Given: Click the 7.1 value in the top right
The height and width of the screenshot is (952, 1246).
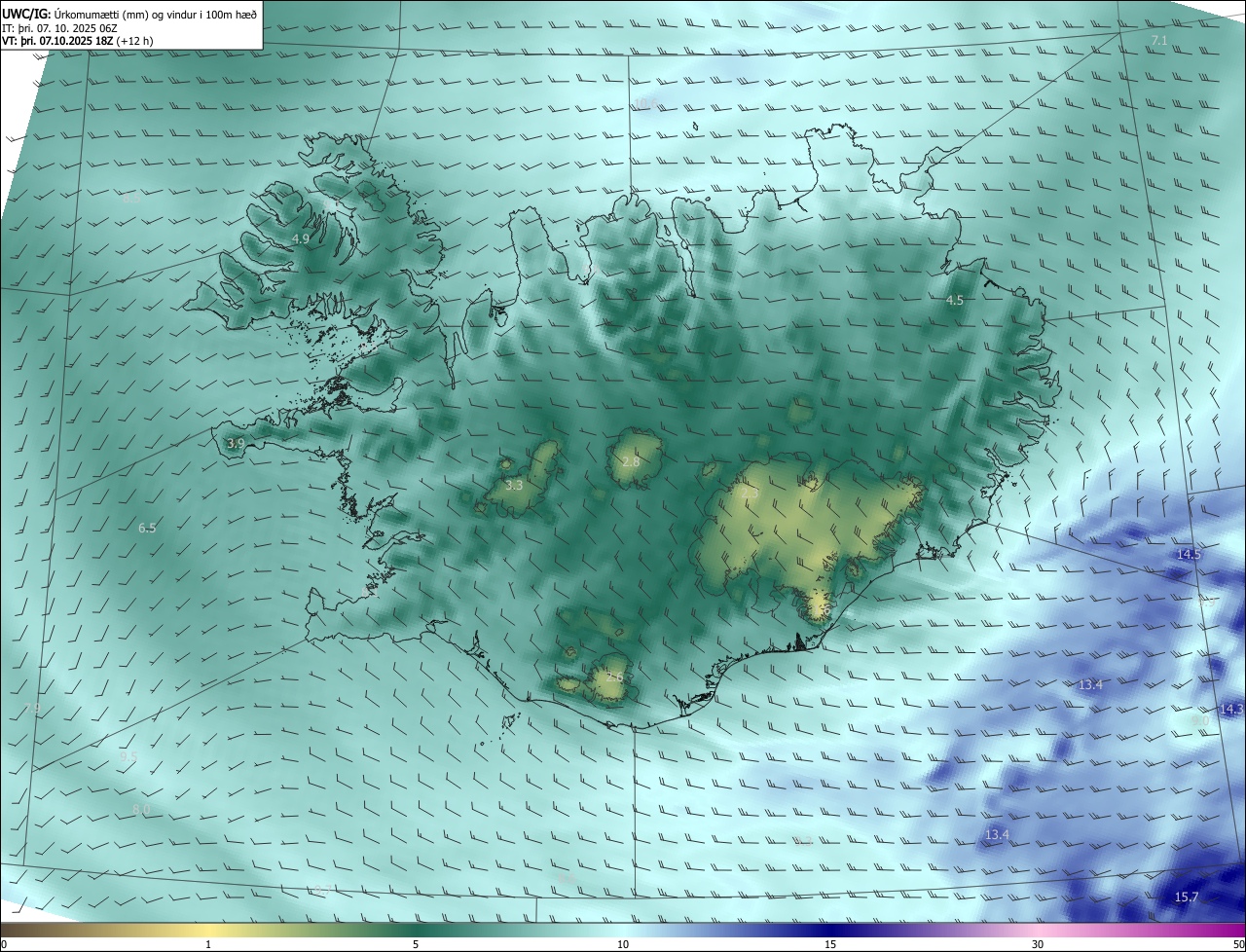Looking at the screenshot, I should pos(1158,40).
